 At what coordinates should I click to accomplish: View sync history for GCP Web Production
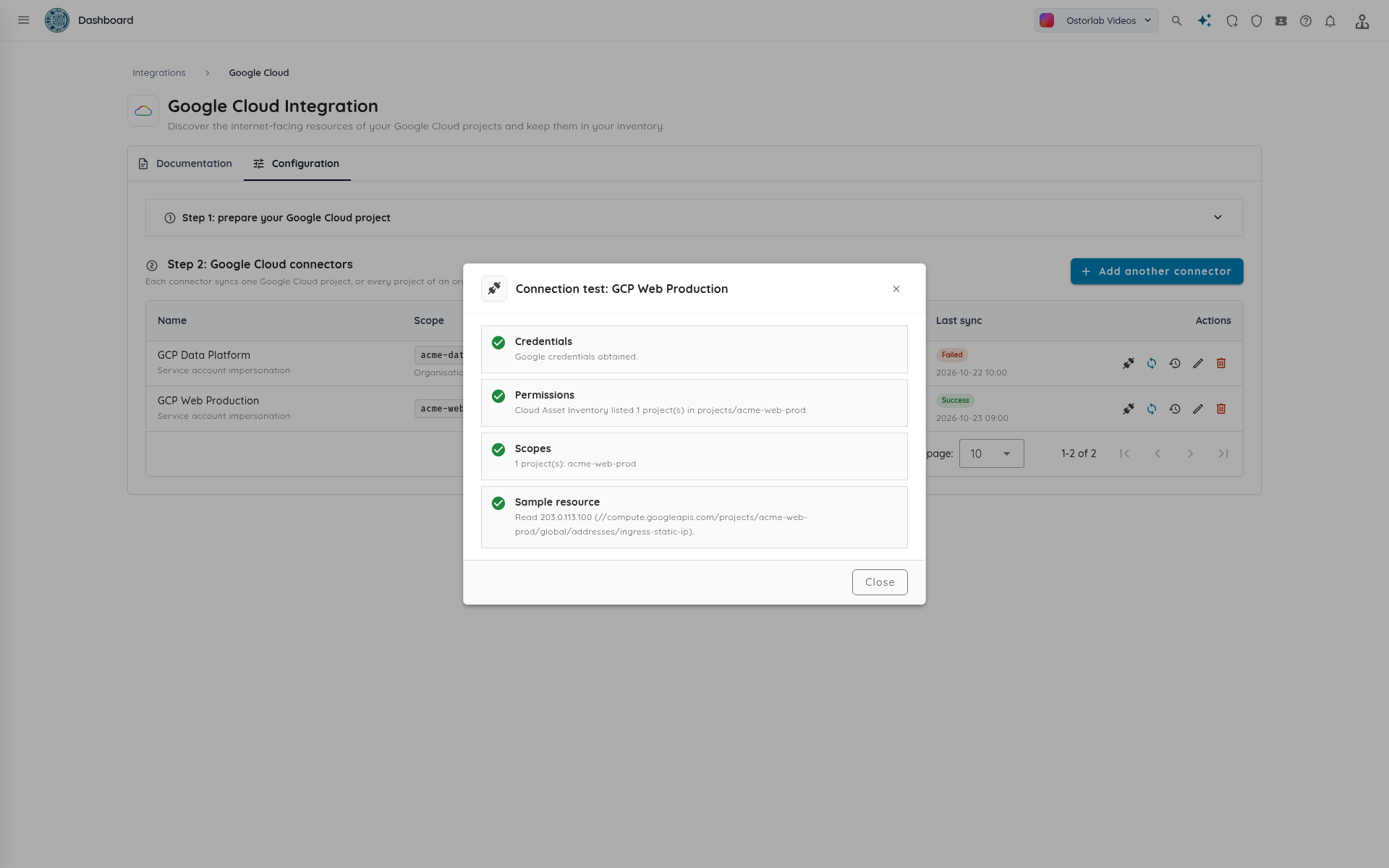1175,409
